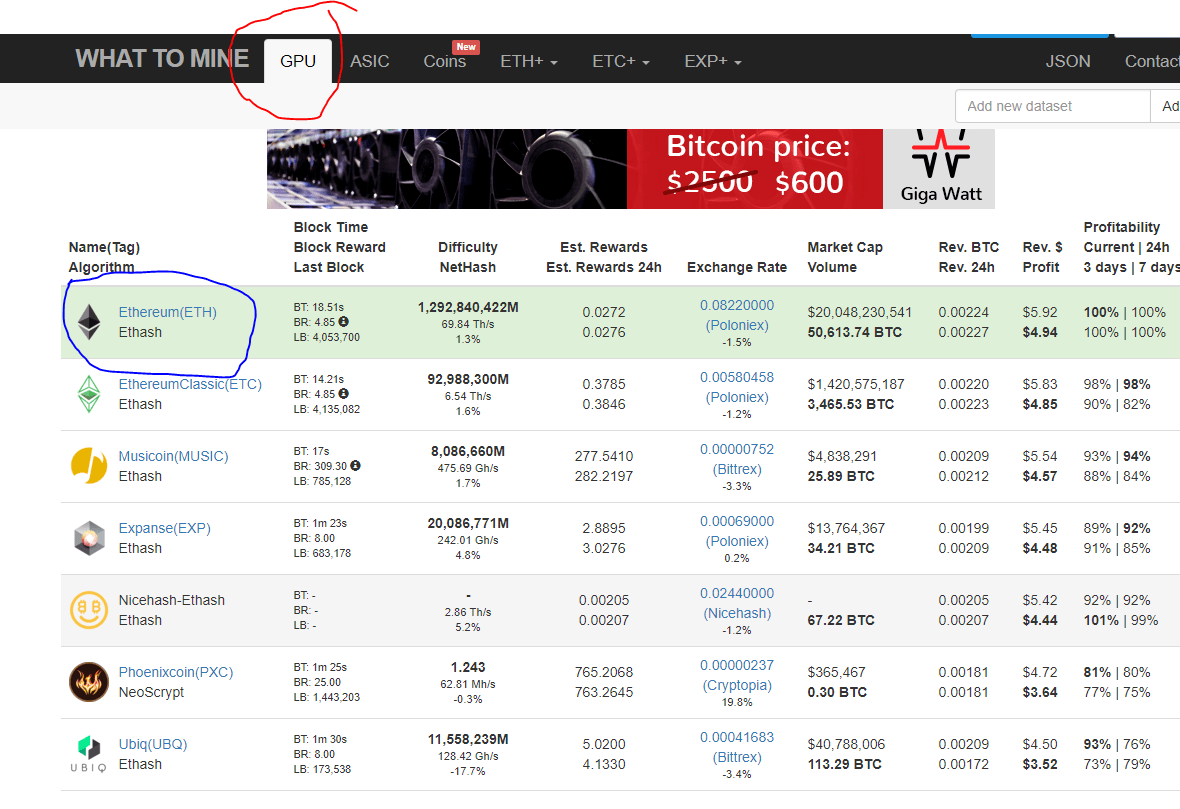Click the Difficulty NetHash column header
This screenshot has width=1180, height=809.
click(468, 257)
